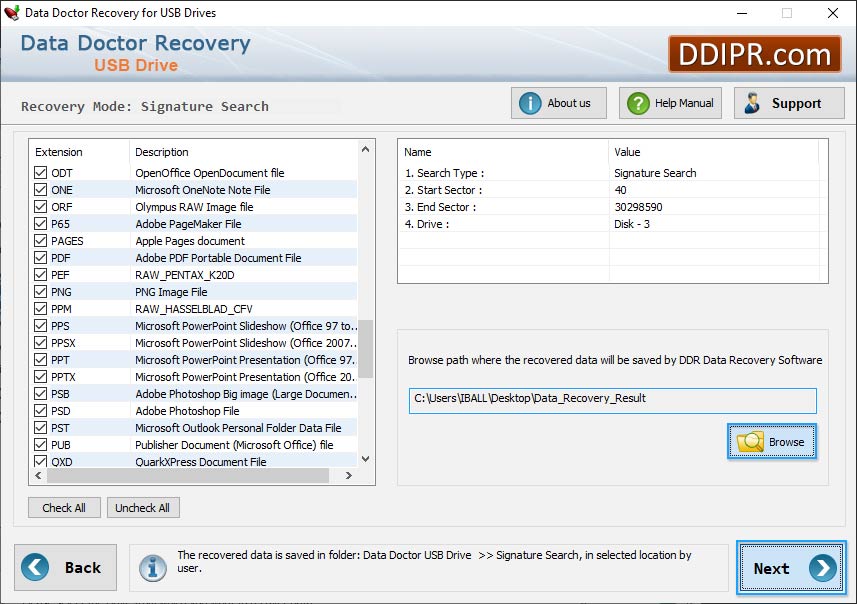Image resolution: width=857 pixels, height=604 pixels.
Task: Uncheck the PPT checkbox
Action: click(x=40, y=360)
